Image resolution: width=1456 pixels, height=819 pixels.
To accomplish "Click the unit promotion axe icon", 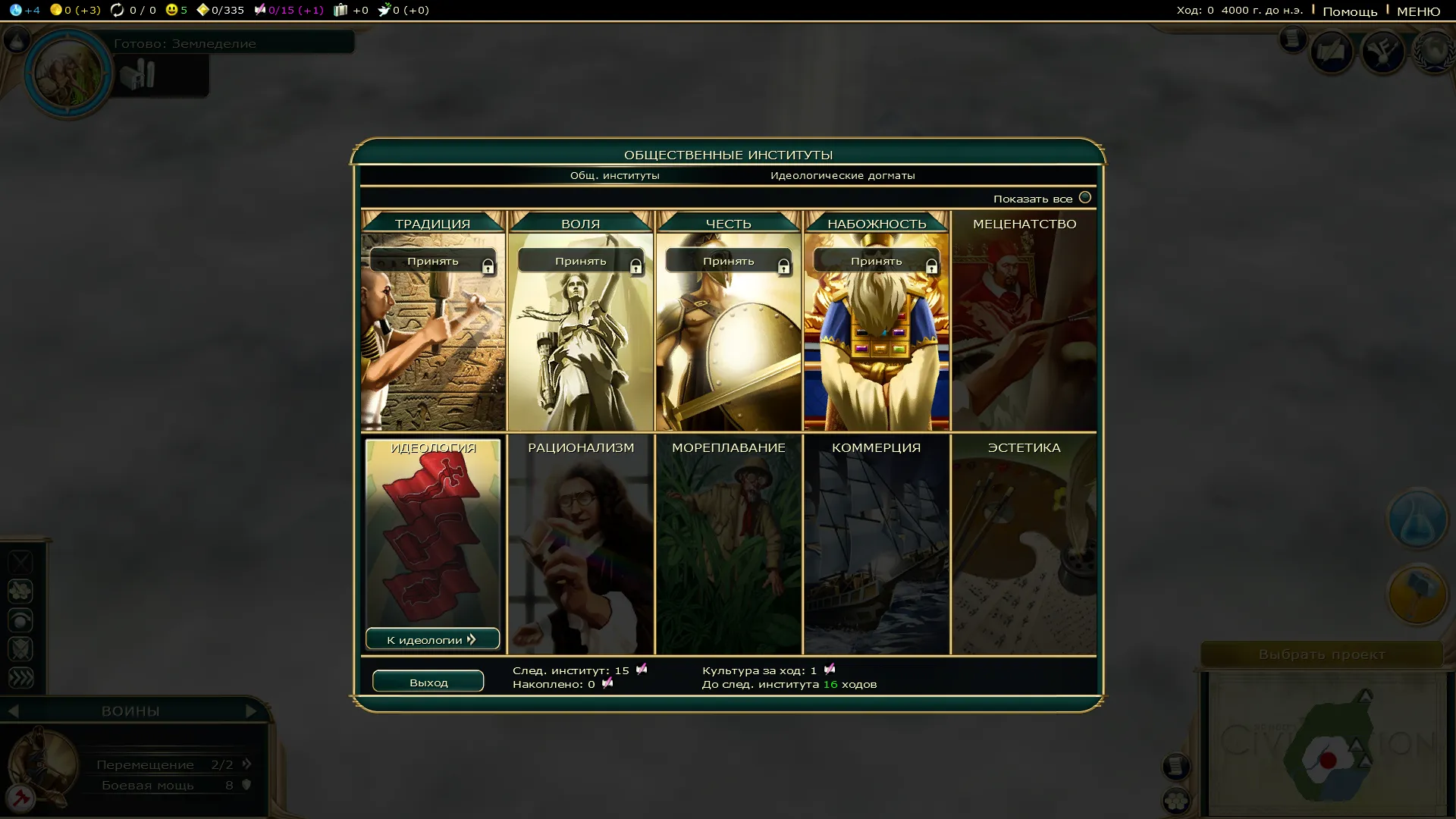I will [21, 799].
